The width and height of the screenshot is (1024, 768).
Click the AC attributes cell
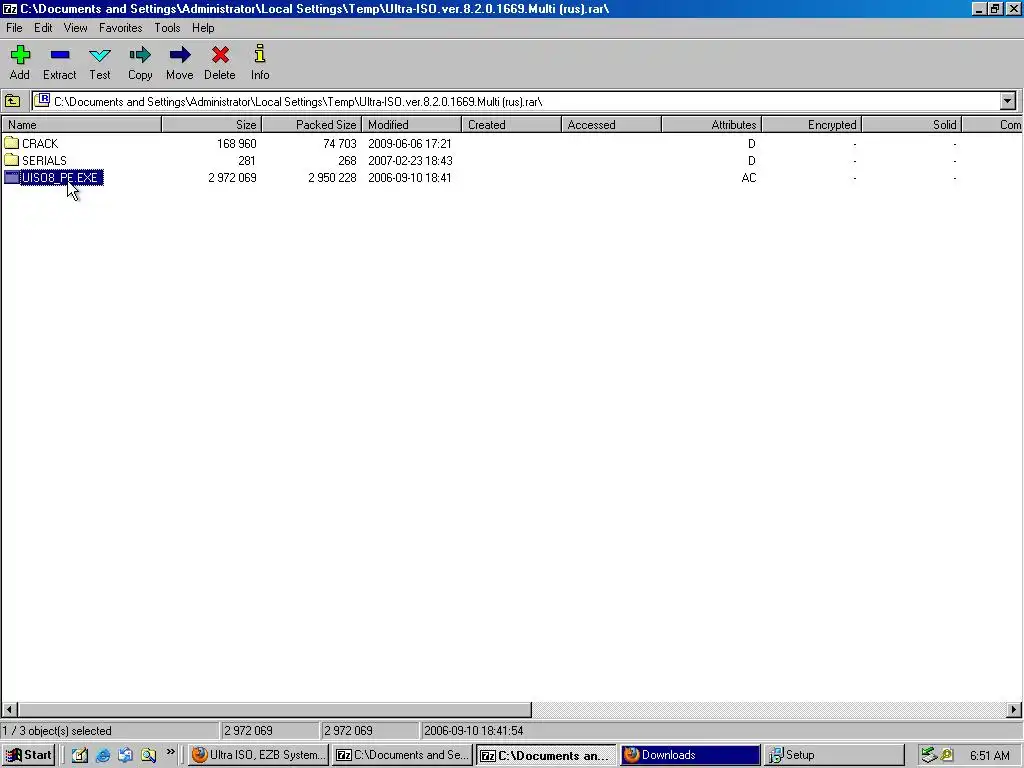coord(748,178)
